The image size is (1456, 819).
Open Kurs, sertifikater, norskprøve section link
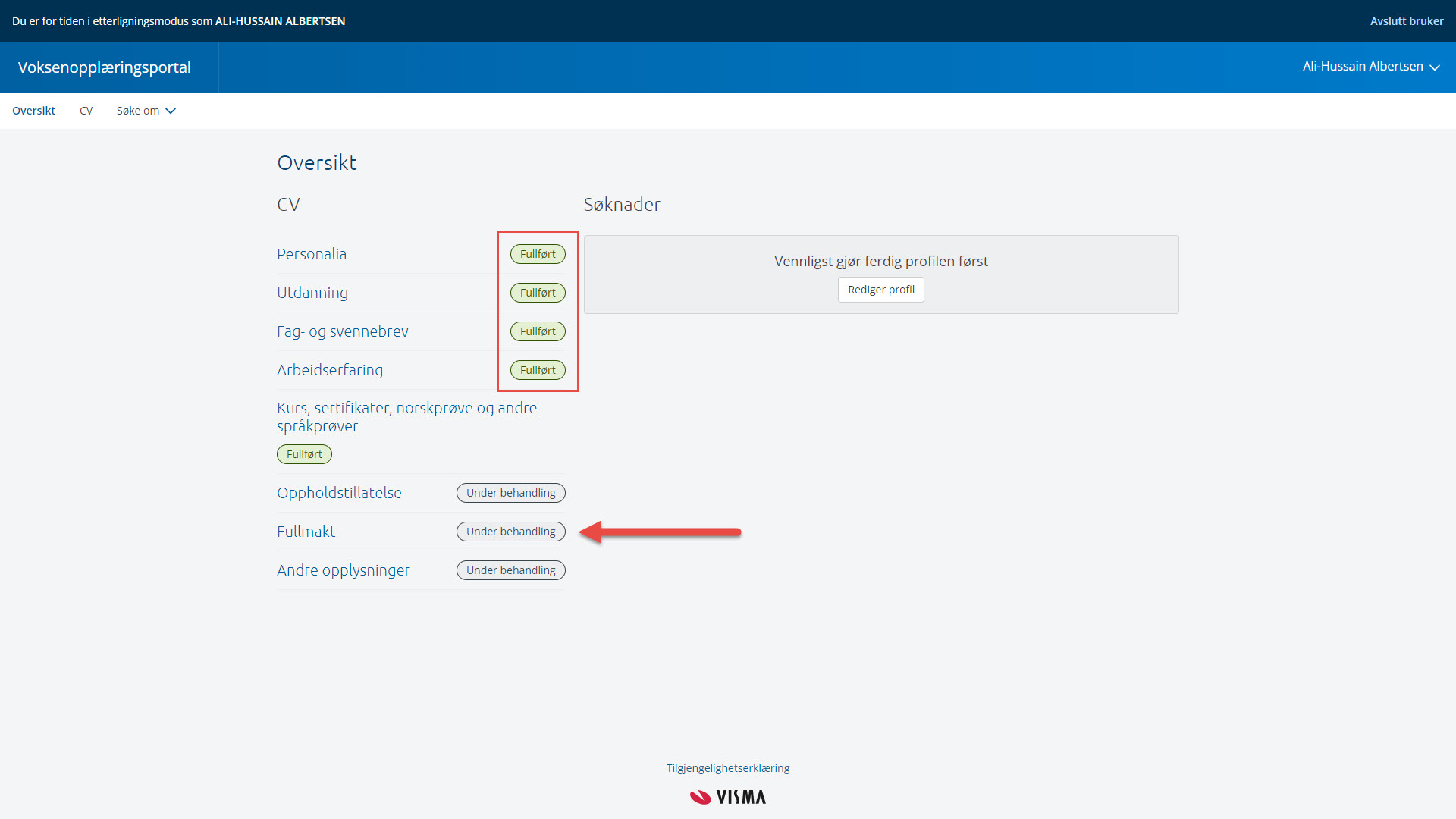pyautogui.click(x=406, y=417)
